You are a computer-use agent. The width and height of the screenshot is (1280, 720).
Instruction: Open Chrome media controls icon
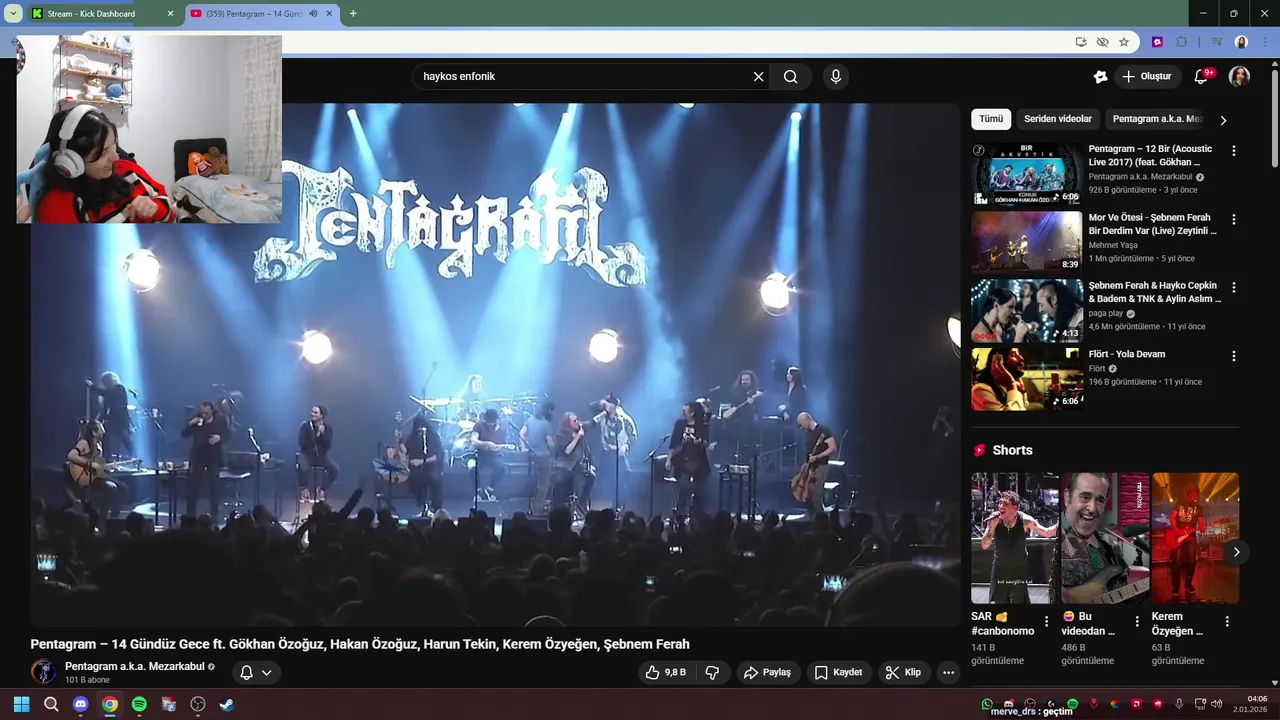click(x=1217, y=42)
